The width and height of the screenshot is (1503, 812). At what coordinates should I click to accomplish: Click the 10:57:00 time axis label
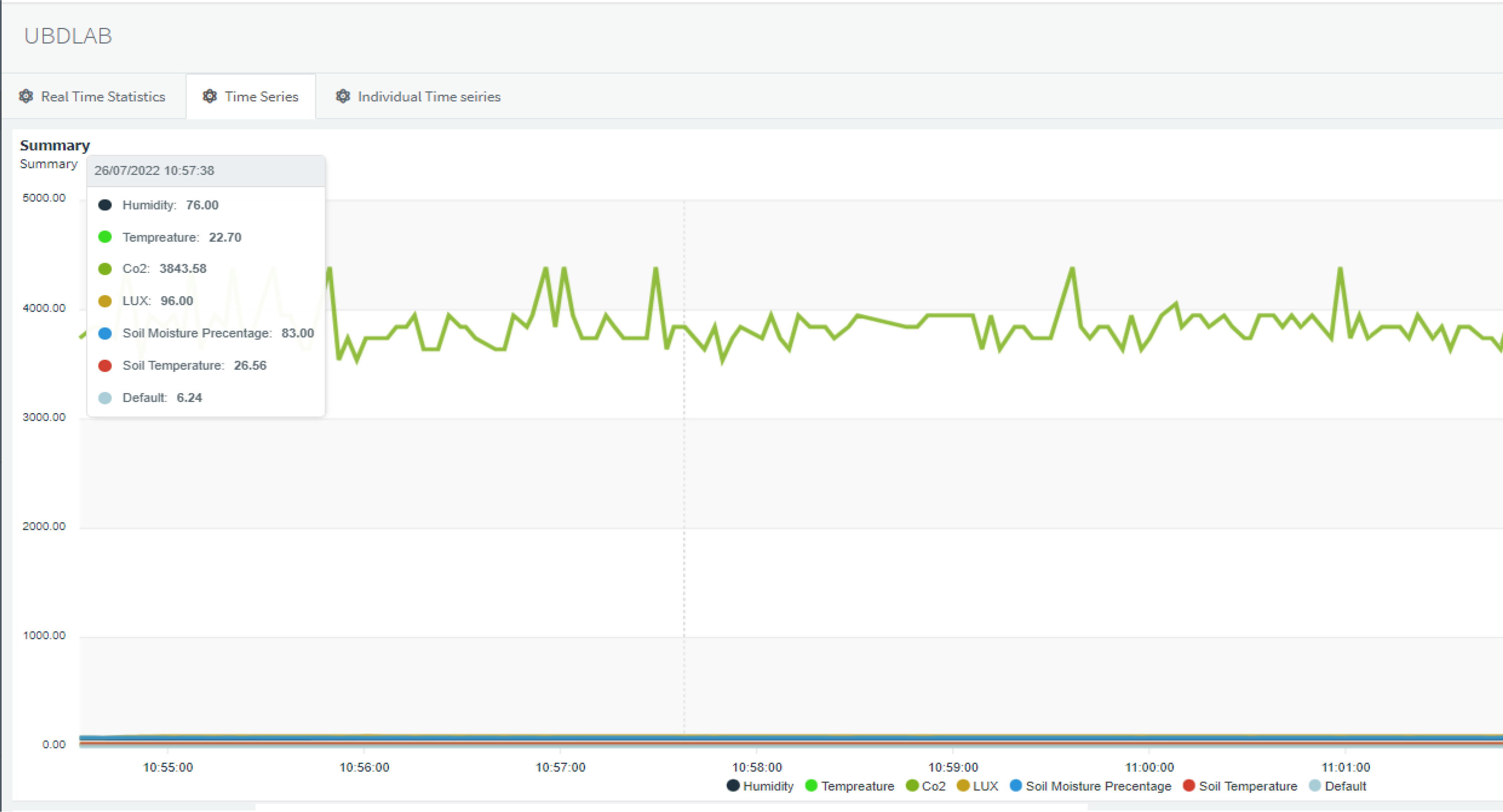pyautogui.click(x=560, y=767)
